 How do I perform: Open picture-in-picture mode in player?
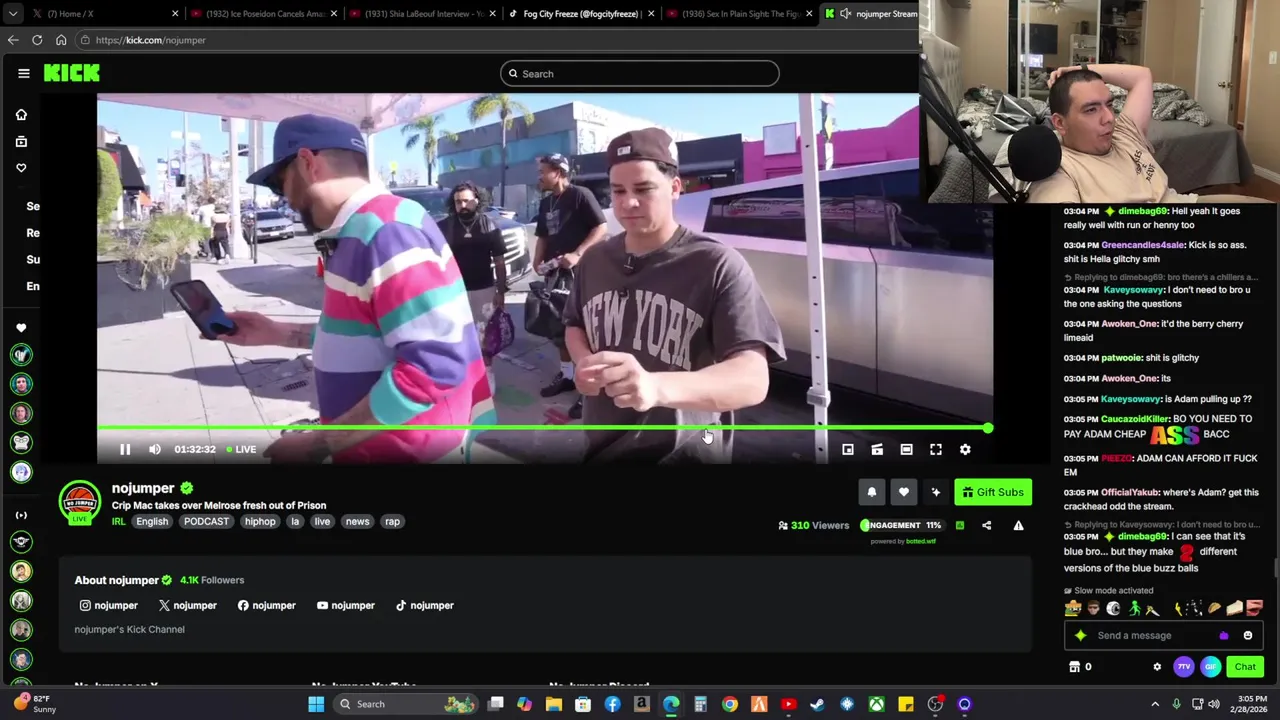coord(848,450)
